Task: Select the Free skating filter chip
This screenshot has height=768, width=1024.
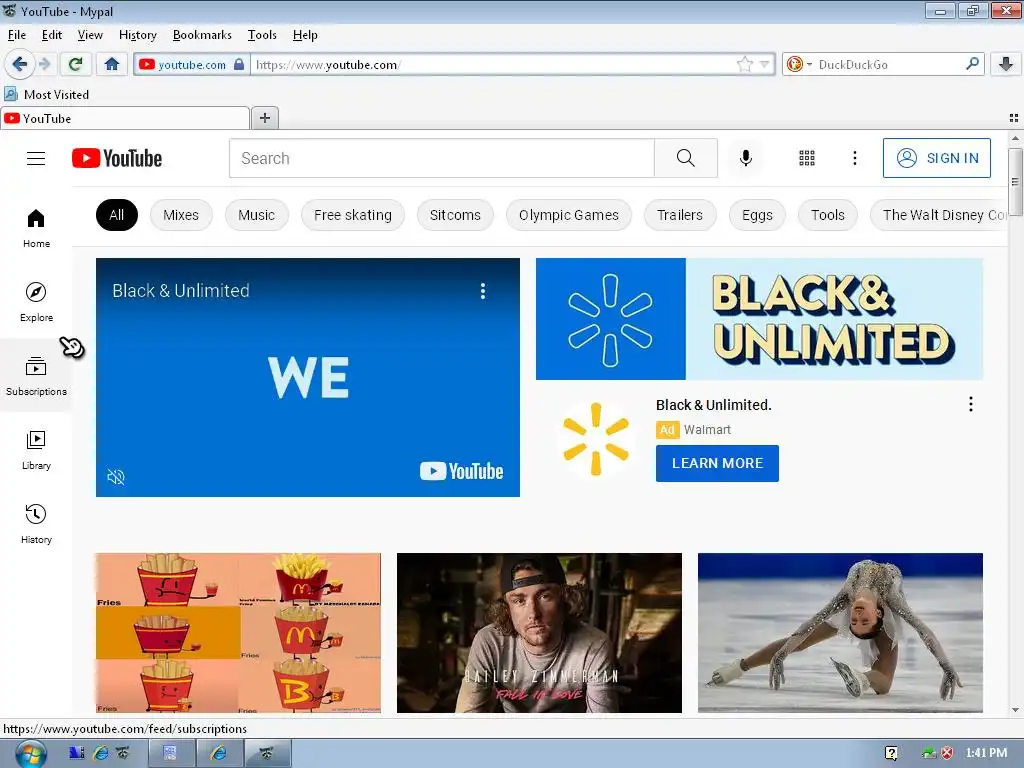Action: [353, 215]
